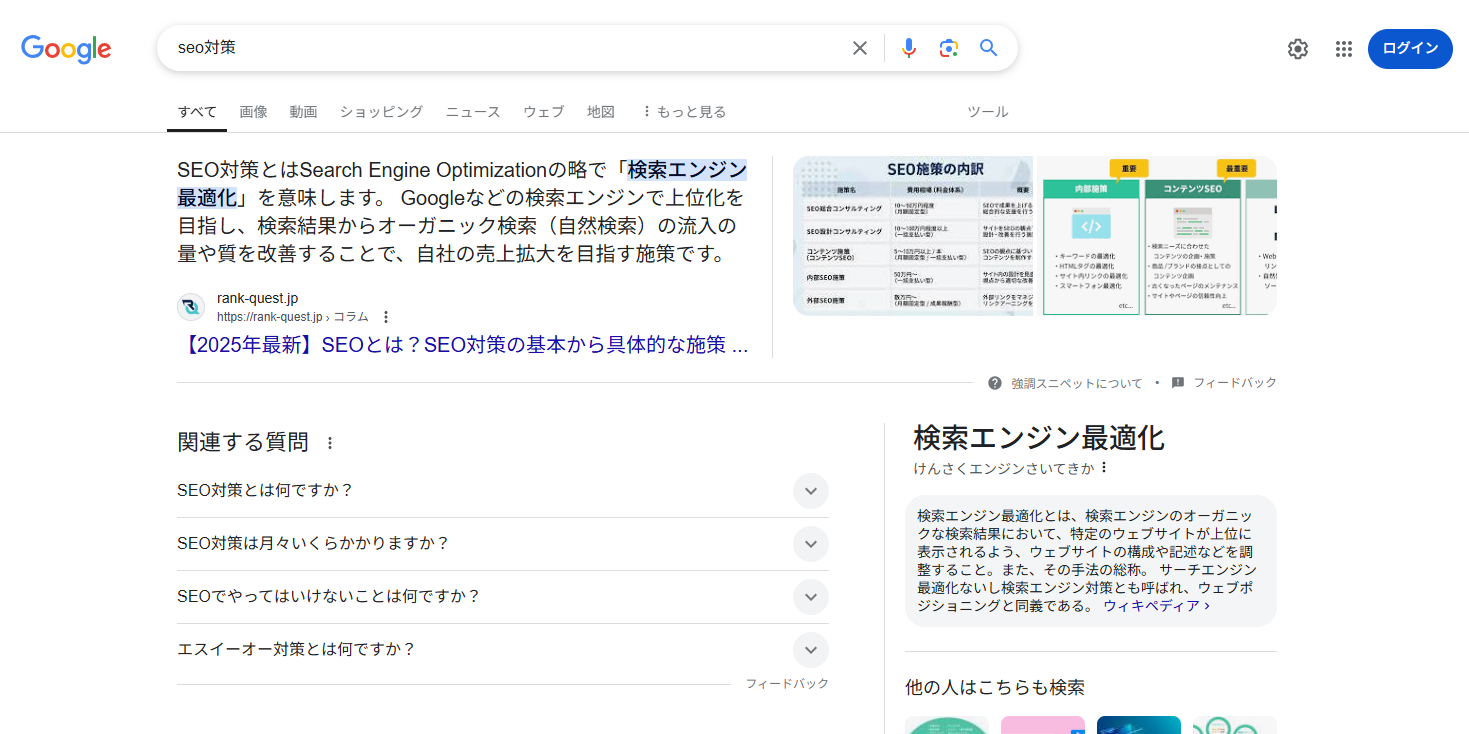Click the 強調スニペットについて help icon
This screenshot has height=734, width=1469.
click(x=994, y=383)
